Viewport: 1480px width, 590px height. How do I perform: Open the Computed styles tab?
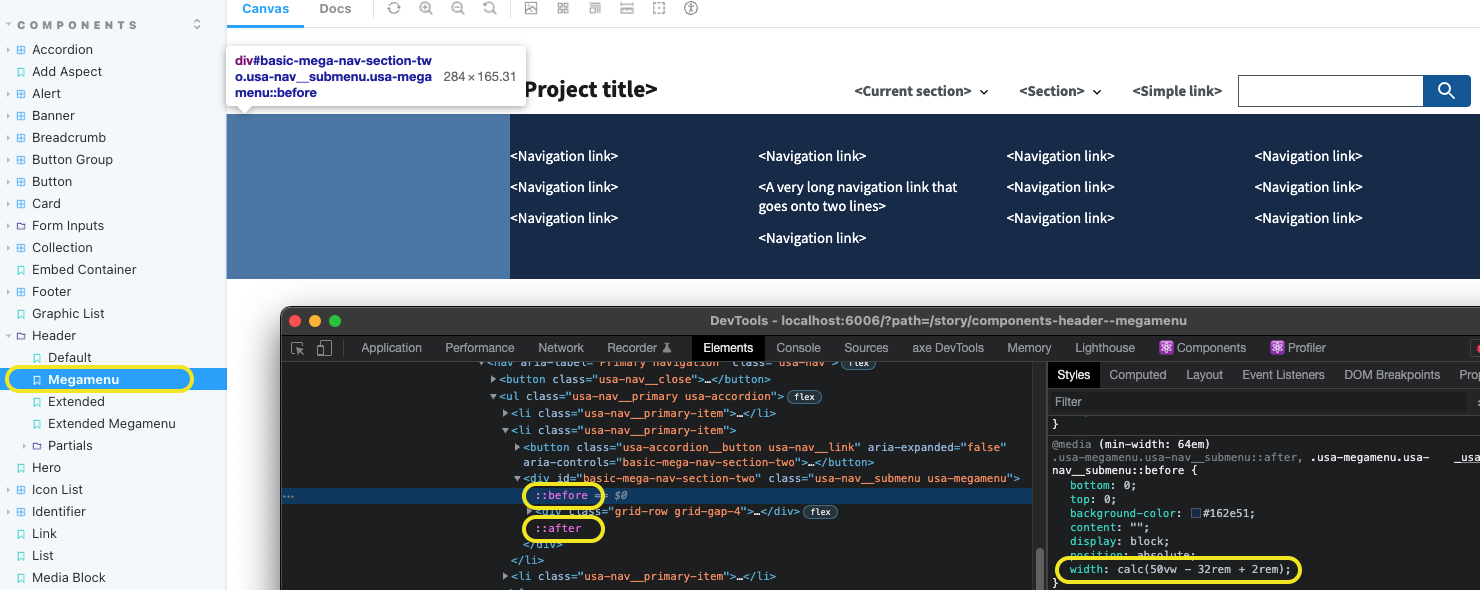tap(1138, 375)
